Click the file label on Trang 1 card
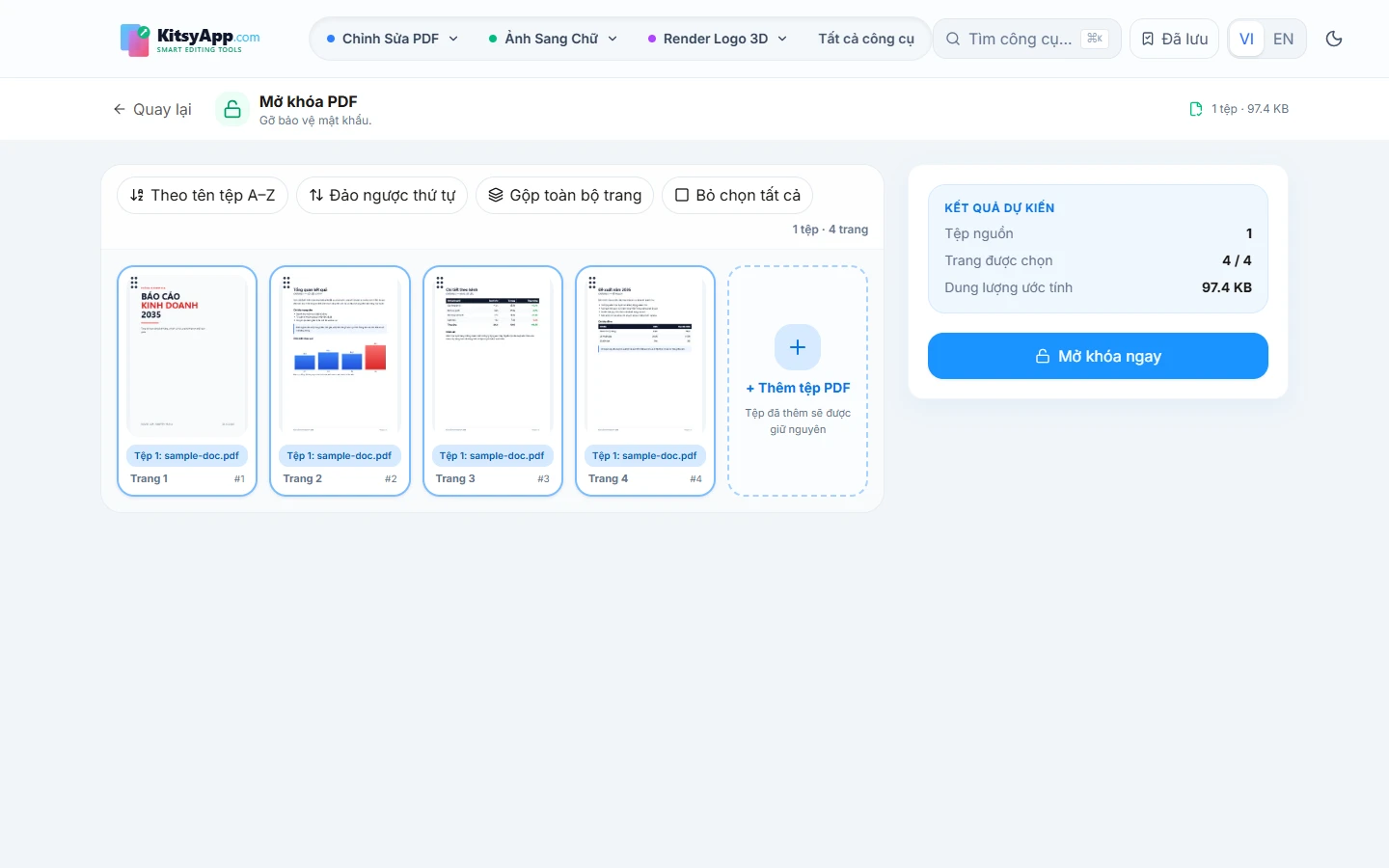1389x868 pixels. point(187,455)
